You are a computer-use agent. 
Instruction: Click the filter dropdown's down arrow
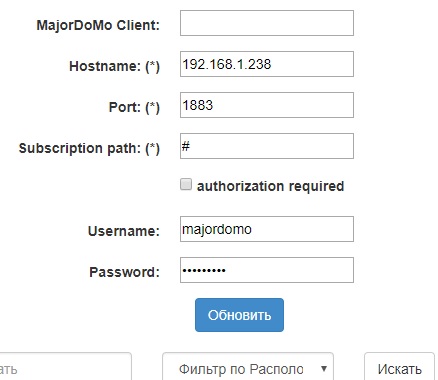324,369
